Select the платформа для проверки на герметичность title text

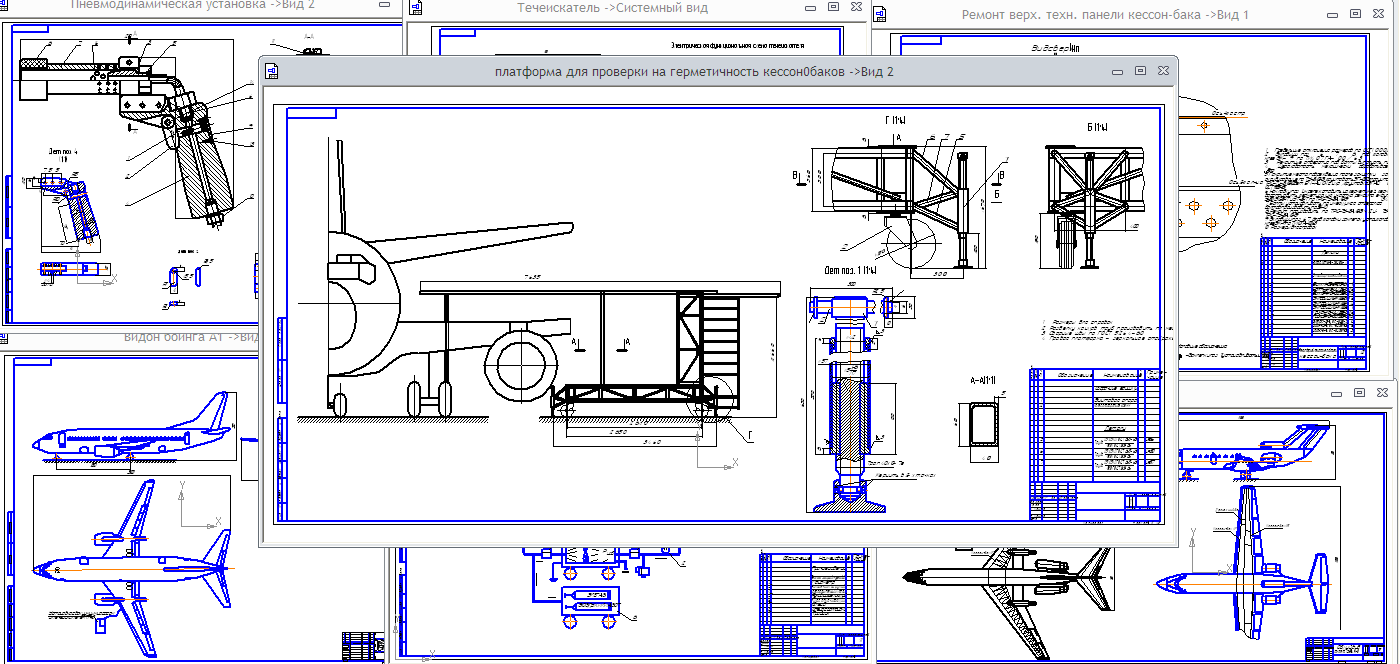[694, 71]
